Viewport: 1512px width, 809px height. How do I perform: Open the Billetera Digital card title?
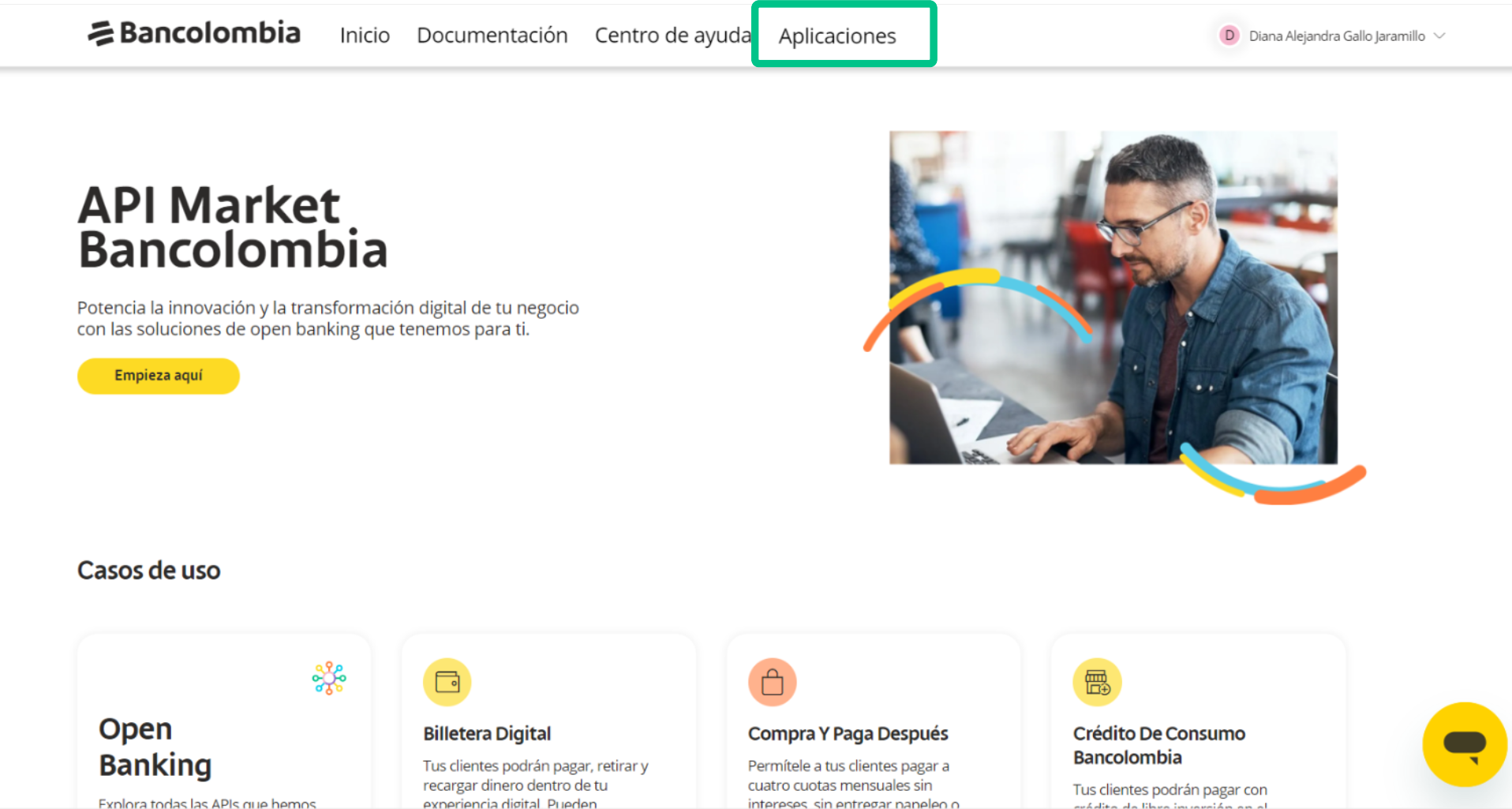487,733
